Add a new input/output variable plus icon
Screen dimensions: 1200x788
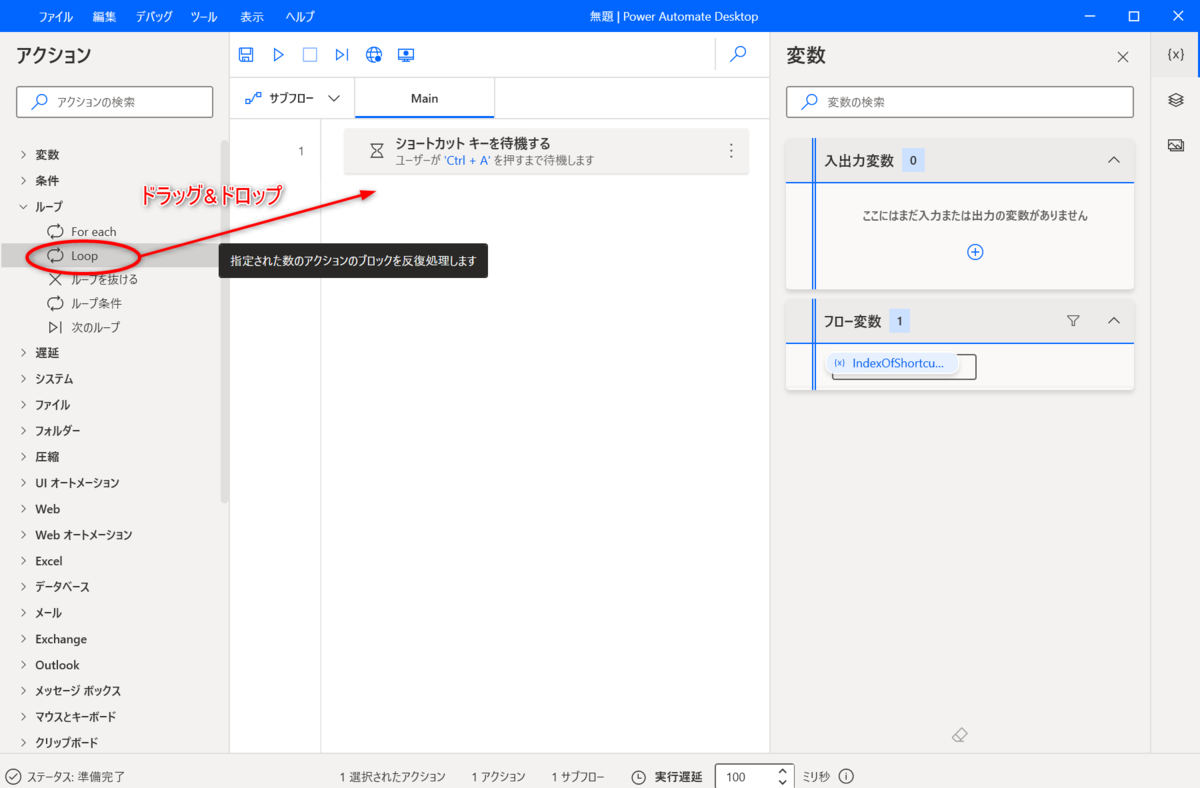[x=975, y=252]
